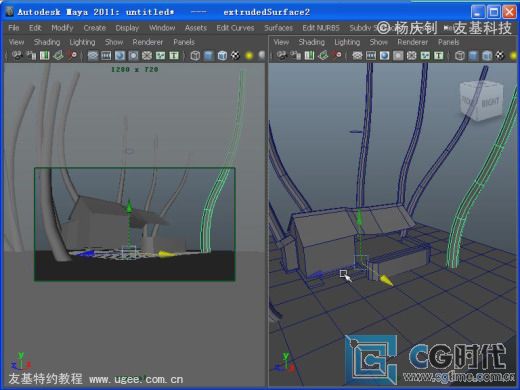Click Use All Lights icon, left panel
Viewport: 520px width, 390px height.
pyautogui.click(x=249, y=56)
